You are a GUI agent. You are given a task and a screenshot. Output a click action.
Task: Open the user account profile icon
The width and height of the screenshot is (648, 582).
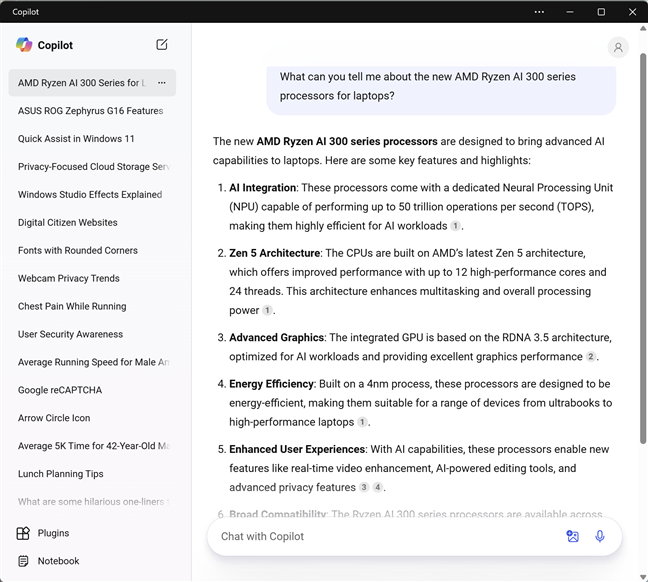pos(618,48)
